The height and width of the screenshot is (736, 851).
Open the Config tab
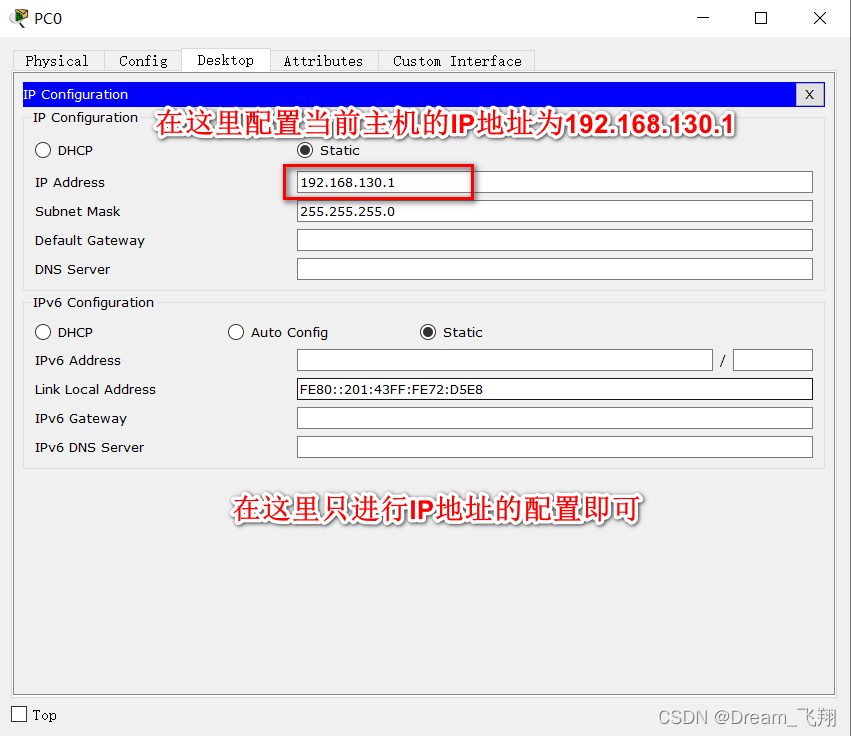click(x=143, y=61)
